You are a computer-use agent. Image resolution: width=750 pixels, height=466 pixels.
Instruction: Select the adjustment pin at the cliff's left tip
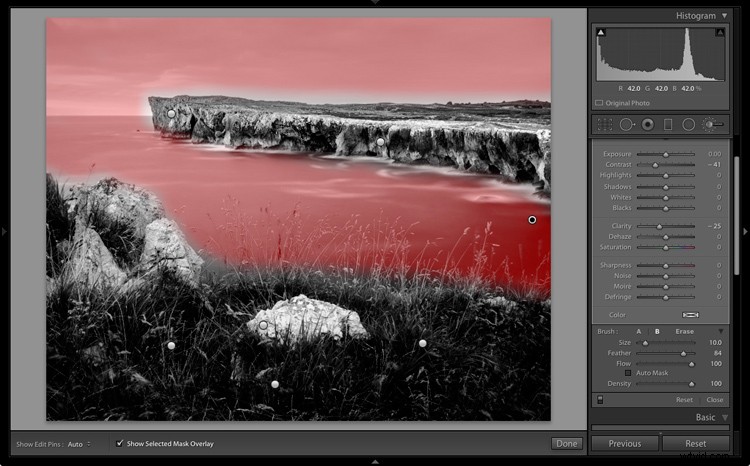tap(171, 113)
